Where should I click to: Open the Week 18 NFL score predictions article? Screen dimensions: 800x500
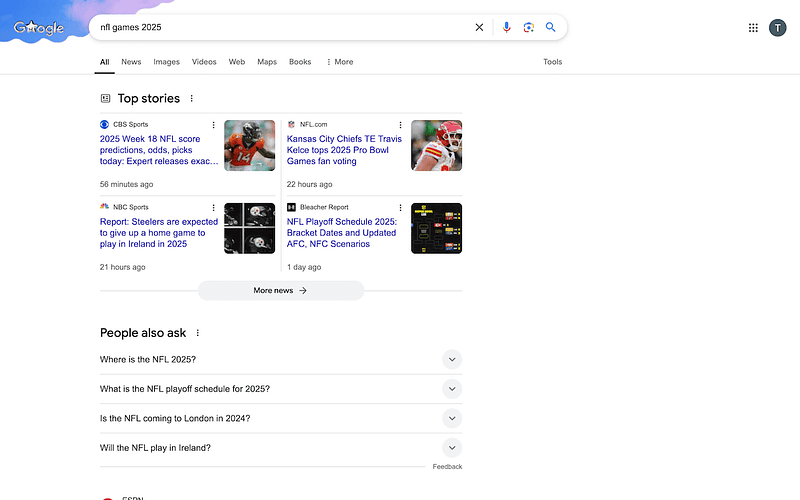159,150
